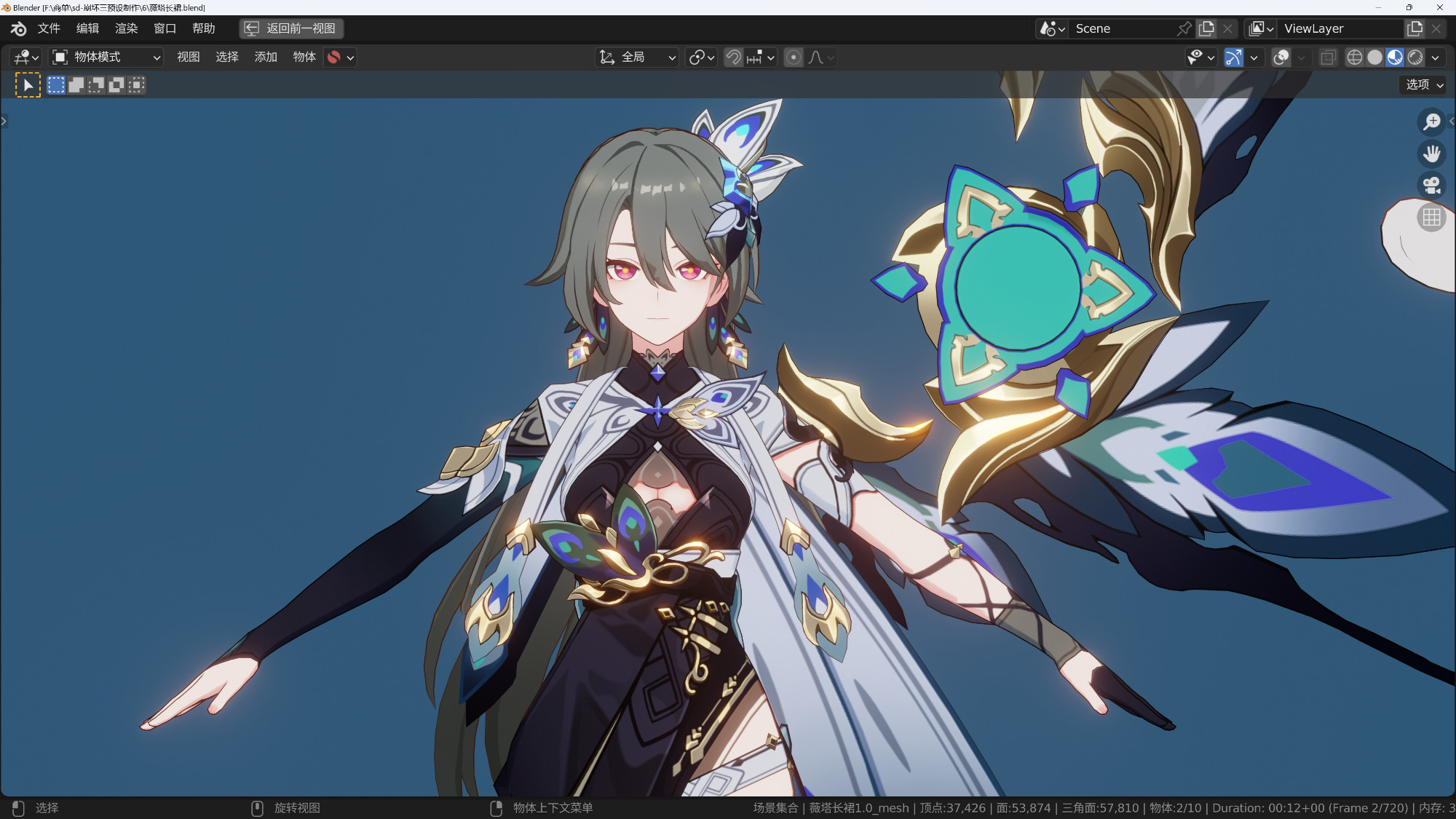Toggle proportional editing button
Screen dimensions: 1456x819
coord(794,58)
